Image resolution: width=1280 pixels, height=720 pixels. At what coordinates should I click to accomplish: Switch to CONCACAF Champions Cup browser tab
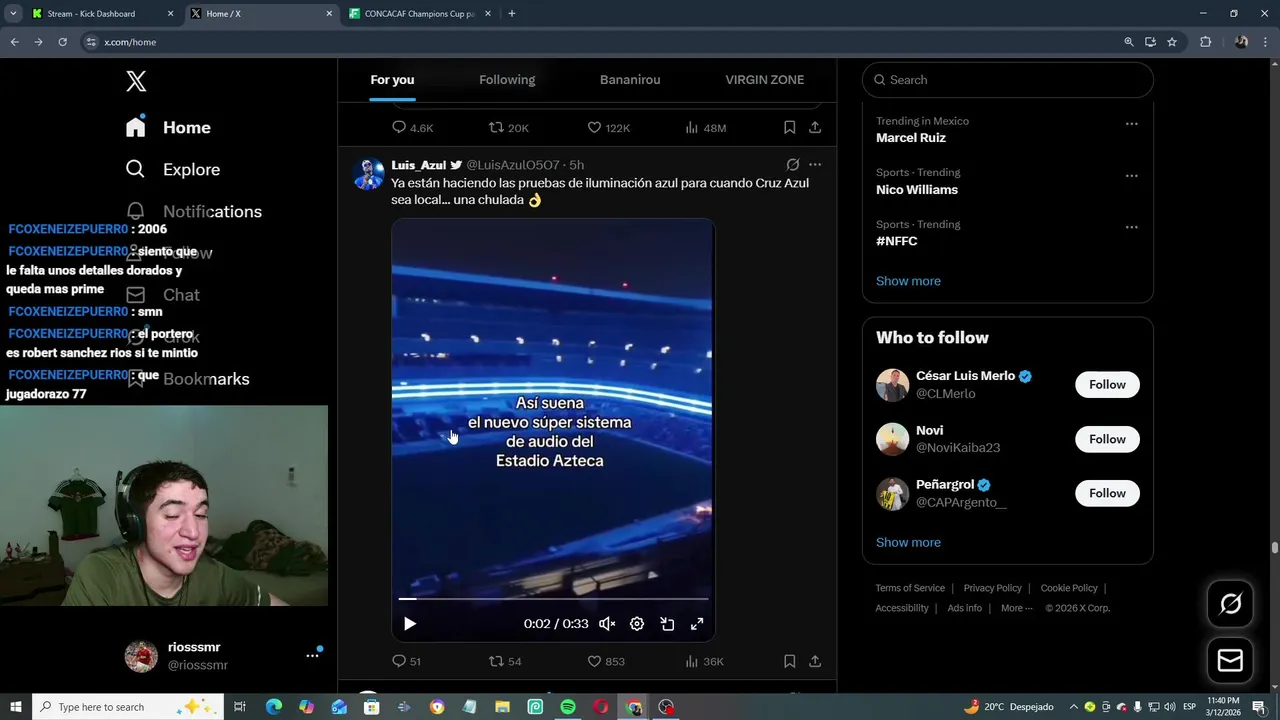420,14
